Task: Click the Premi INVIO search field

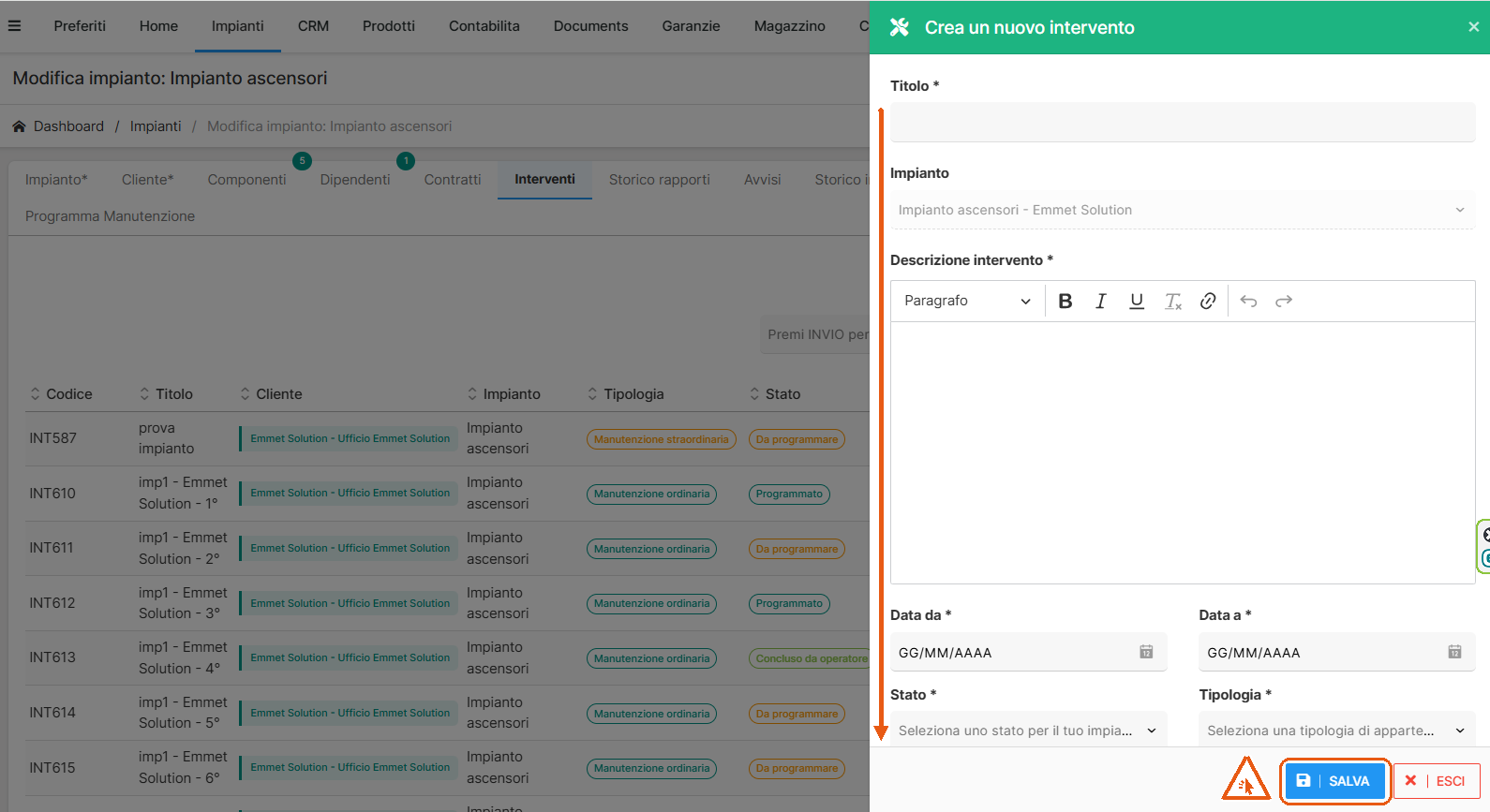Action: 814,334
